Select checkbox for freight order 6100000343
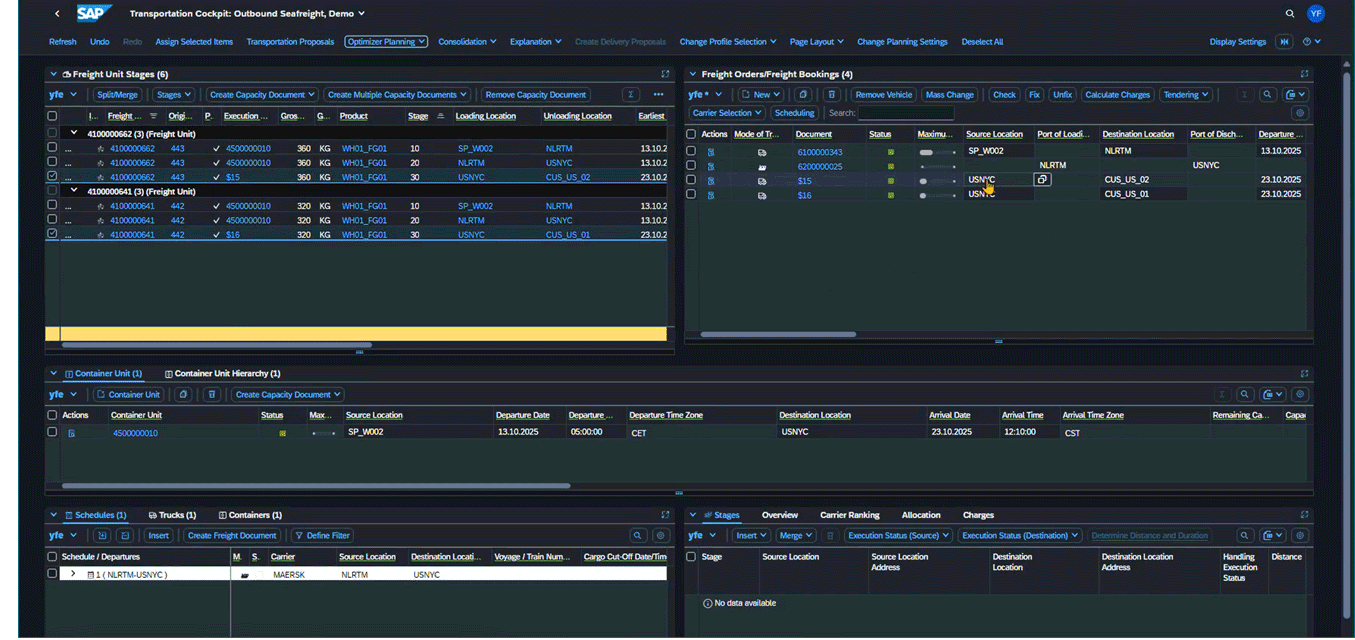The image size is (1355, 640). 691,151
